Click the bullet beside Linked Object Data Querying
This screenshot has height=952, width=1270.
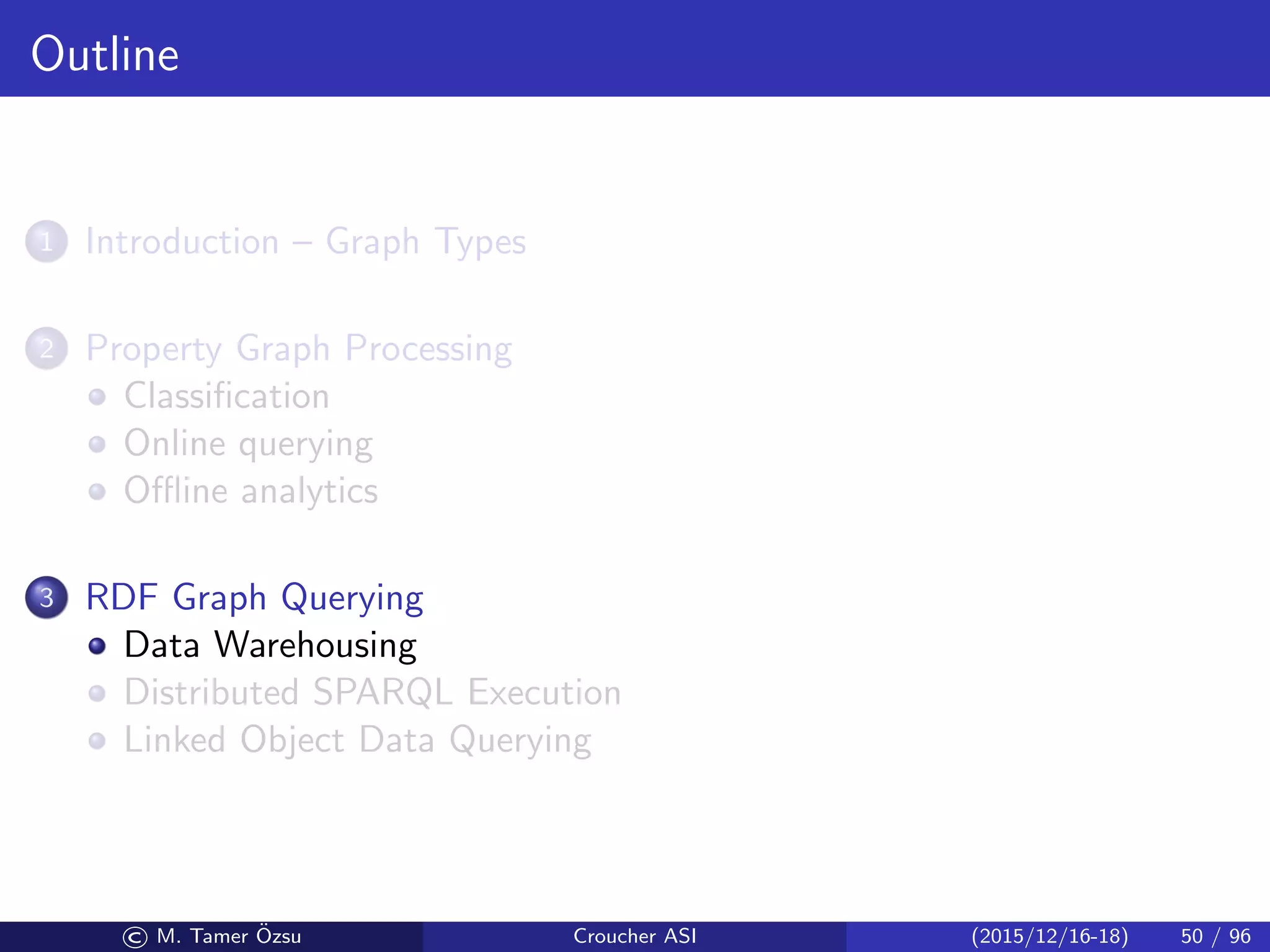pyautogui.click(x=97, y=741)
